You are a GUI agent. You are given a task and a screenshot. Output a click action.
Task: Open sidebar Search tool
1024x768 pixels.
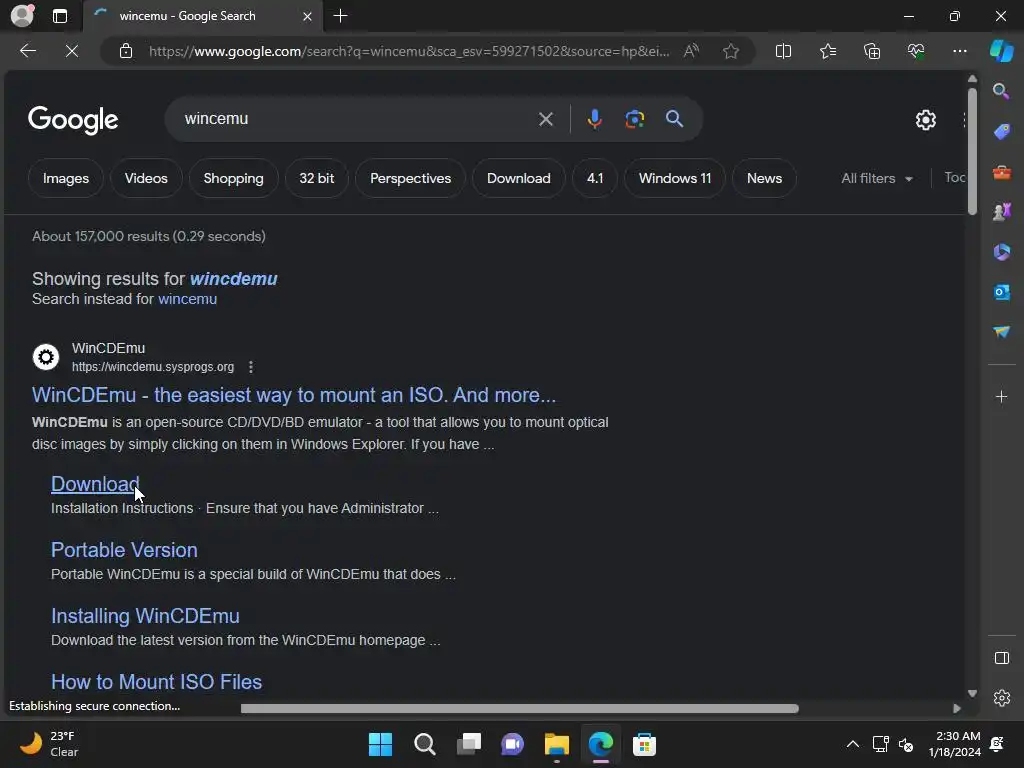(1001, 91)
